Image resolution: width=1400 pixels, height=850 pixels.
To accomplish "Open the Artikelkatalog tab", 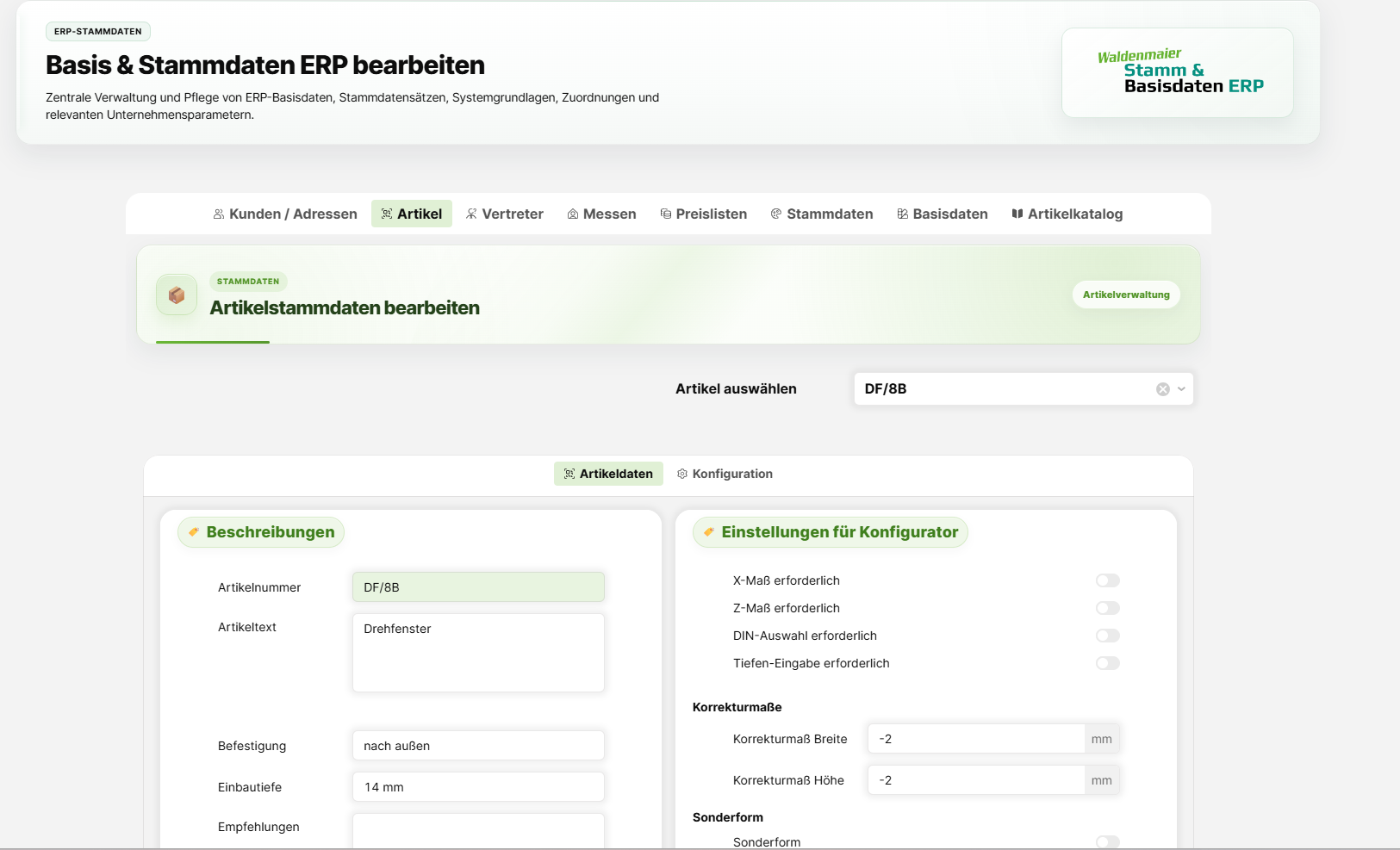I will tap(1067, 214).
